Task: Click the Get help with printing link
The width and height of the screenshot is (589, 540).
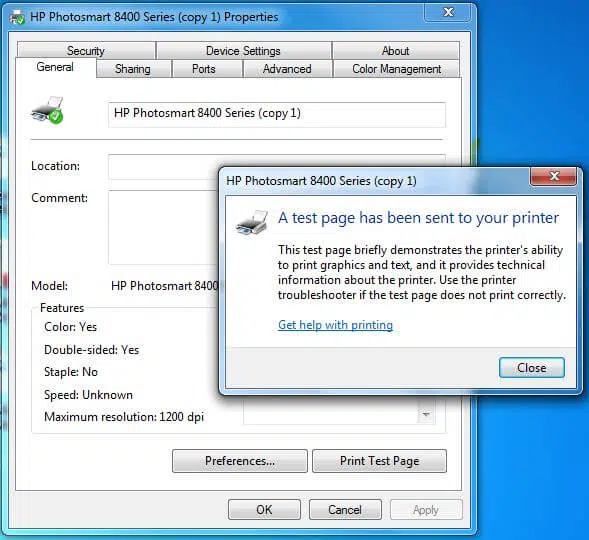Action: point(335,325)
